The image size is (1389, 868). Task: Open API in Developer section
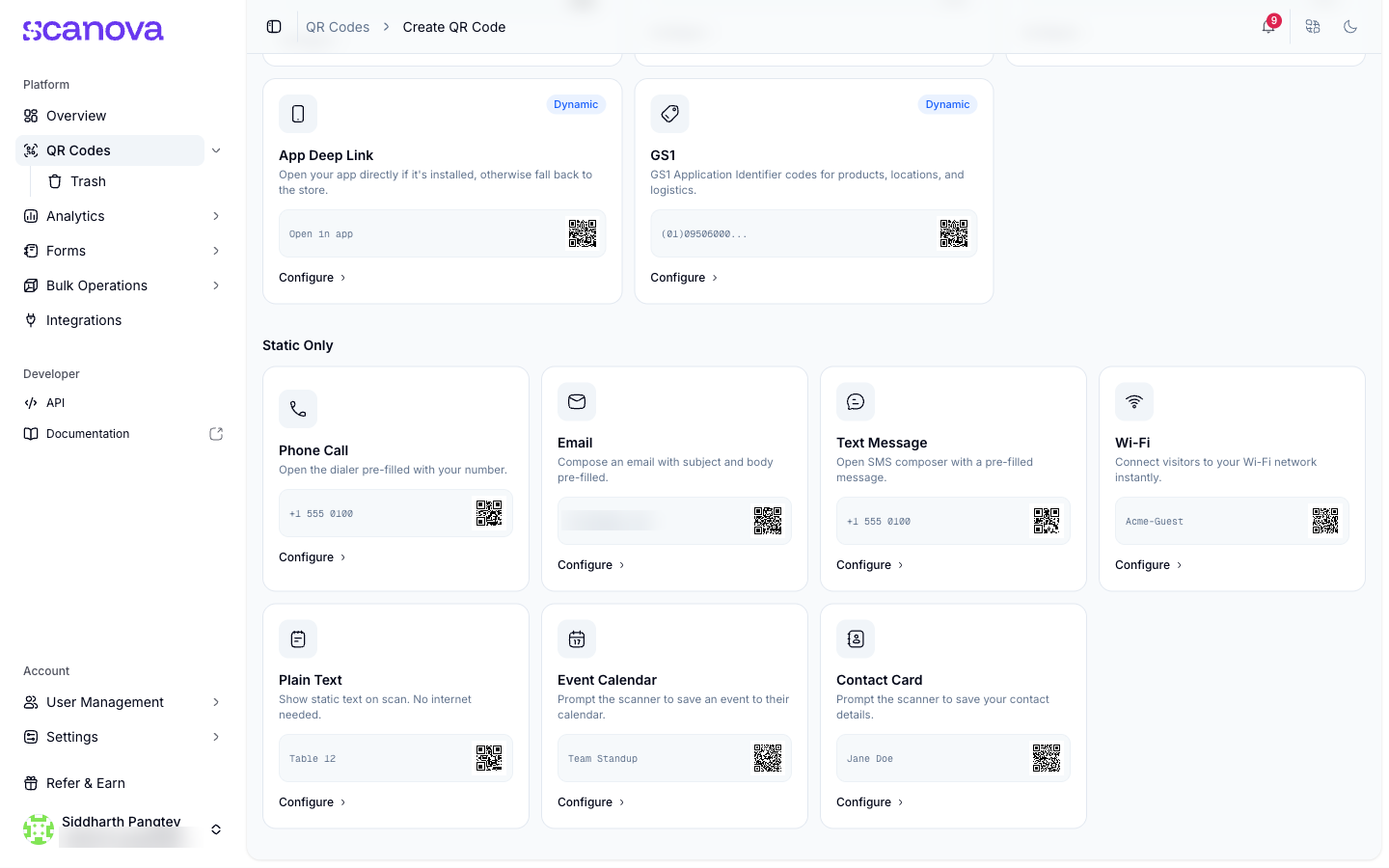[123, 403]
